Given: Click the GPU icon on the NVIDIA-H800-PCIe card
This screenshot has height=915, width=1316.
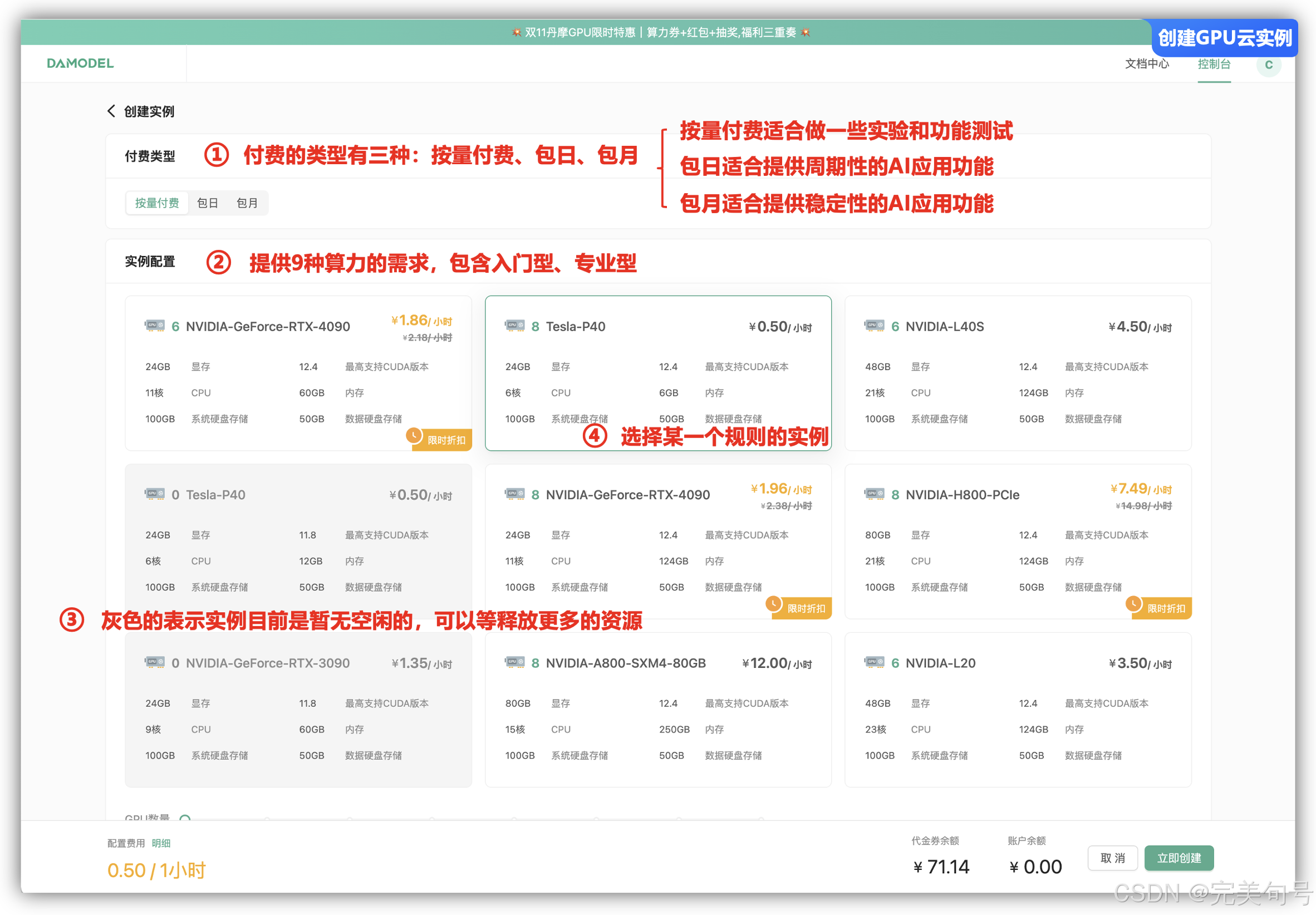Looking at the screenshot, I should pyautogui.click(x=874, y=494).
